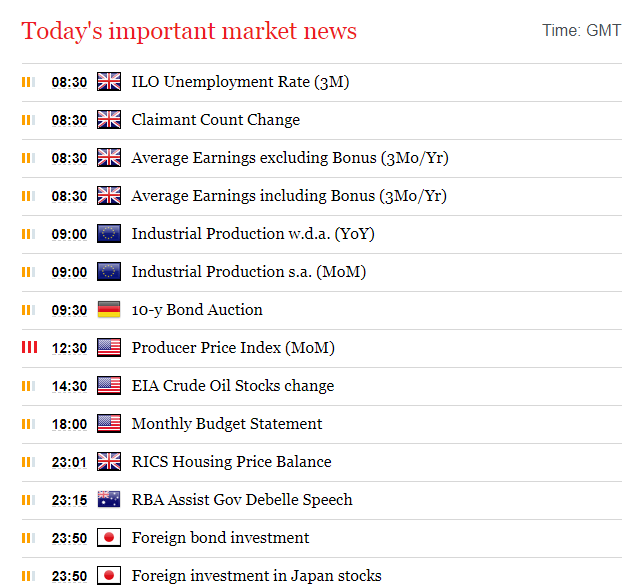Viewport: 639px width, 586px height.
Task: Click the 23:15 time on the RBA speech row
Action: [69, 500]
